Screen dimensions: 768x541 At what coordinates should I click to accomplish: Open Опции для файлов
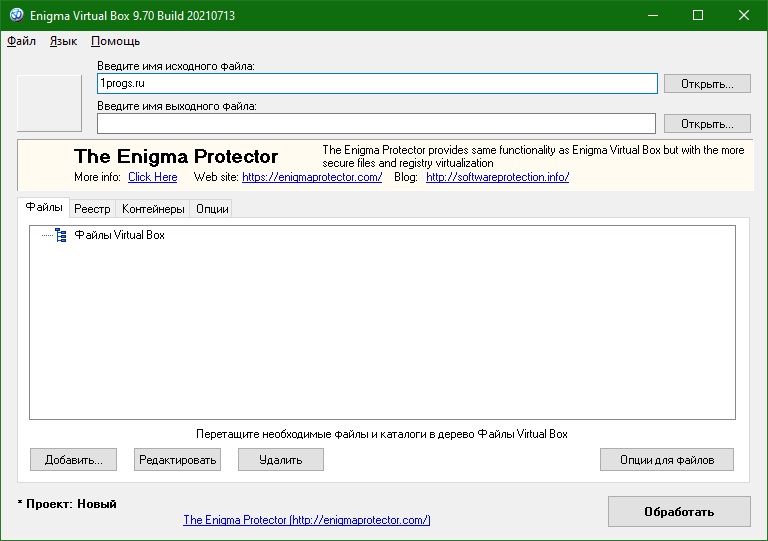pyautogui.click(x=667, y=460)
